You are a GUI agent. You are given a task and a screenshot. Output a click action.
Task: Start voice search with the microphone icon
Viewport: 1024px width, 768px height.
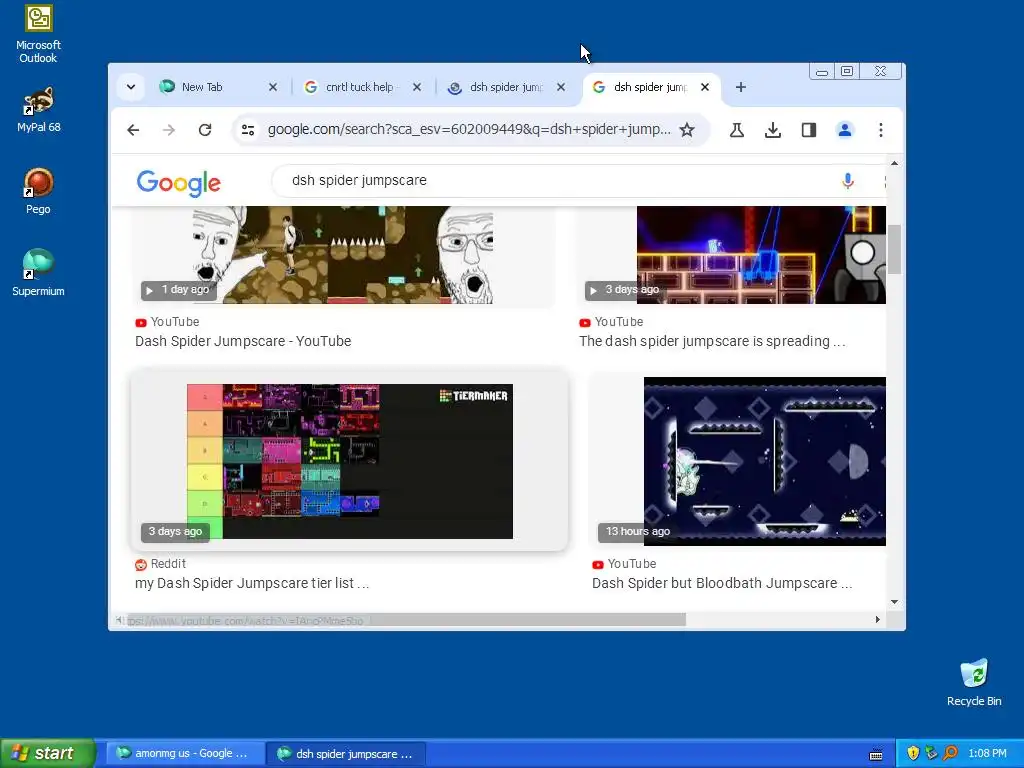click(x=848, y=181)
